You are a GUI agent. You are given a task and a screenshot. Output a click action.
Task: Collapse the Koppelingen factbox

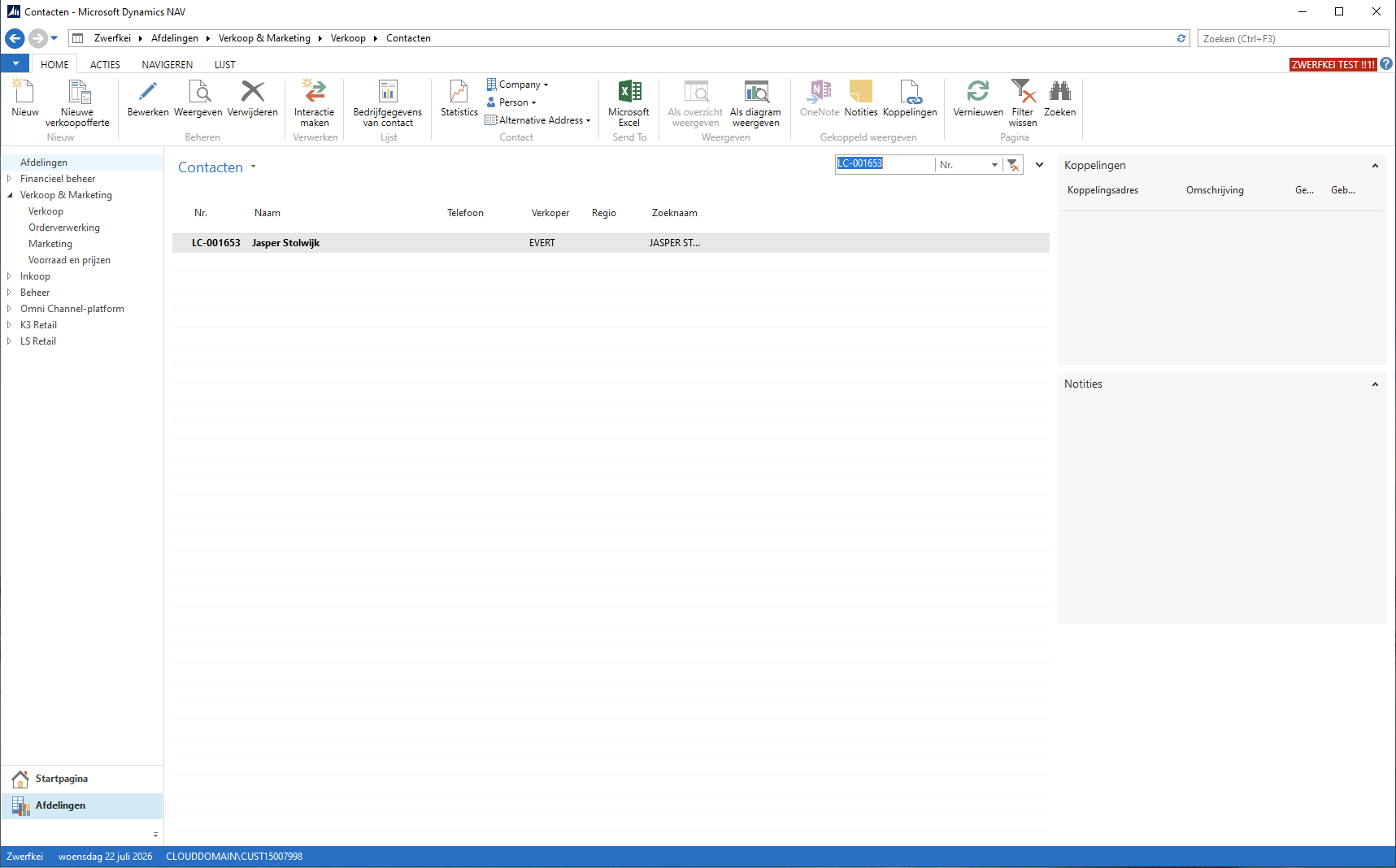coord(1375,166)
